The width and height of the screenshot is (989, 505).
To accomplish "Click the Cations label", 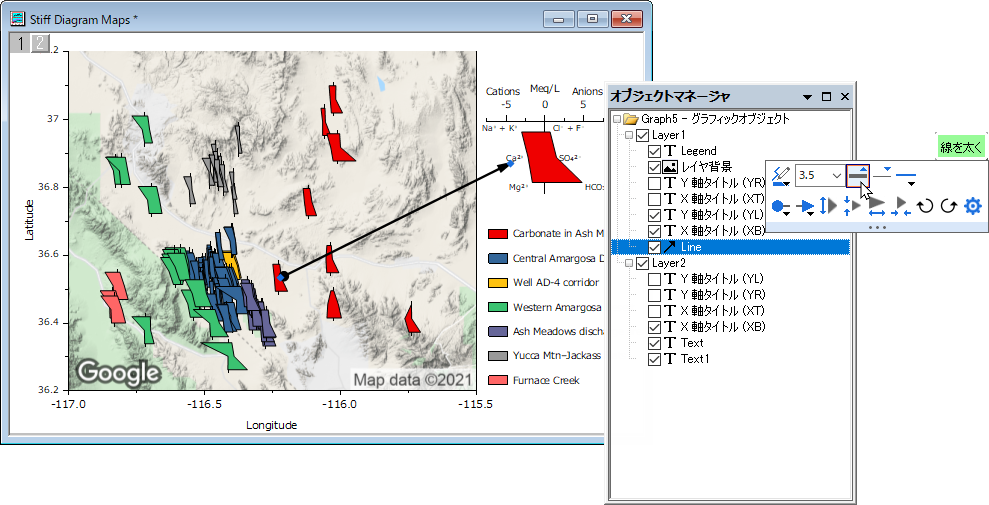I will click(x=503, y=92).
